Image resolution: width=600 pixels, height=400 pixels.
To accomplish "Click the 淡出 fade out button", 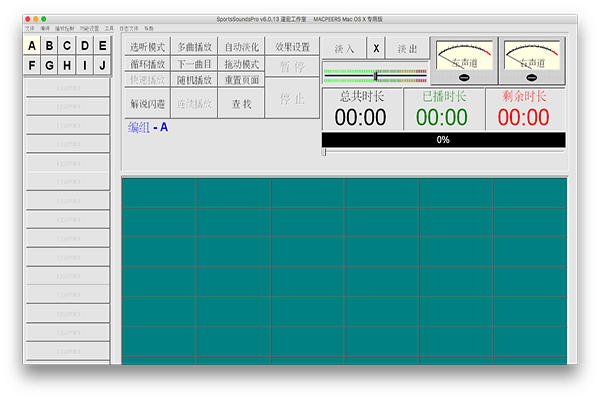I will point(407,48).
